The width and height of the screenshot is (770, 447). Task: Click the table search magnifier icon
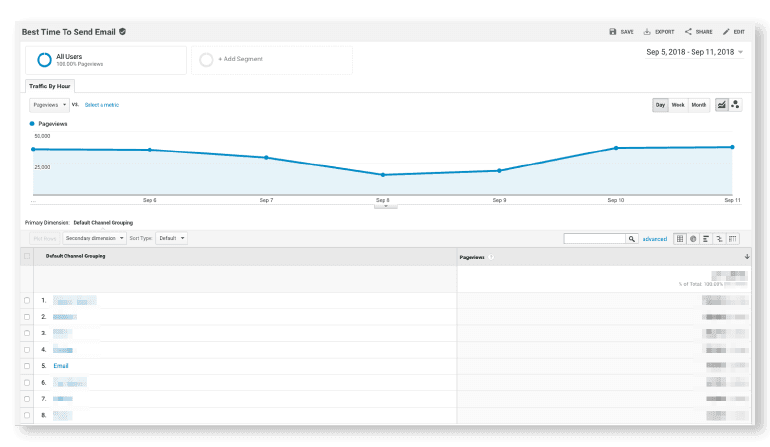tap(632, 239)
